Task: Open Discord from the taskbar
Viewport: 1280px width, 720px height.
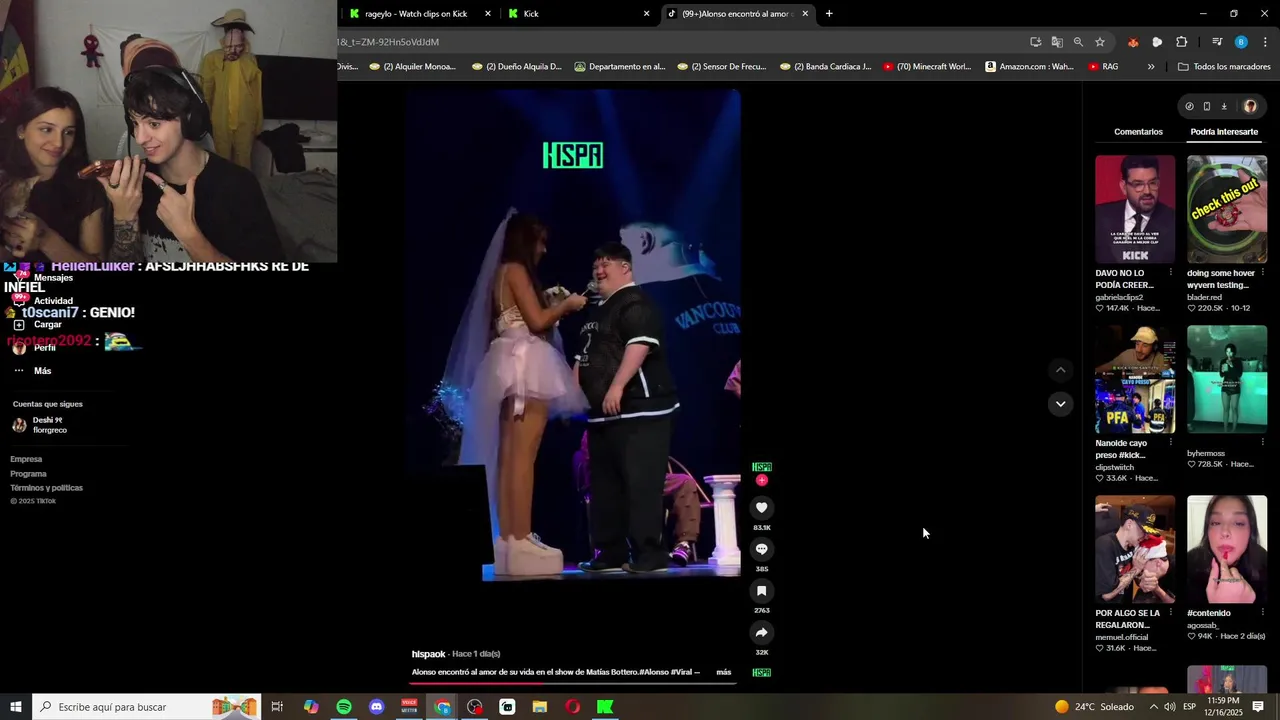Action: (x=376, y=707)
